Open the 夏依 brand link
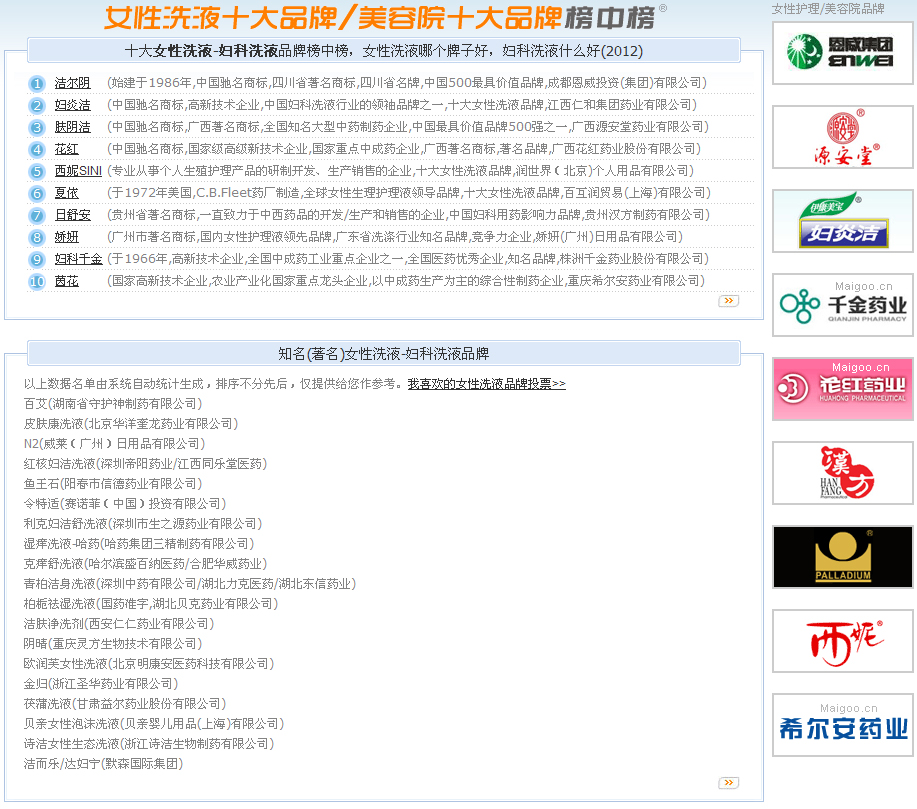This screenshot has height=809, width=917. click(67, 193)
